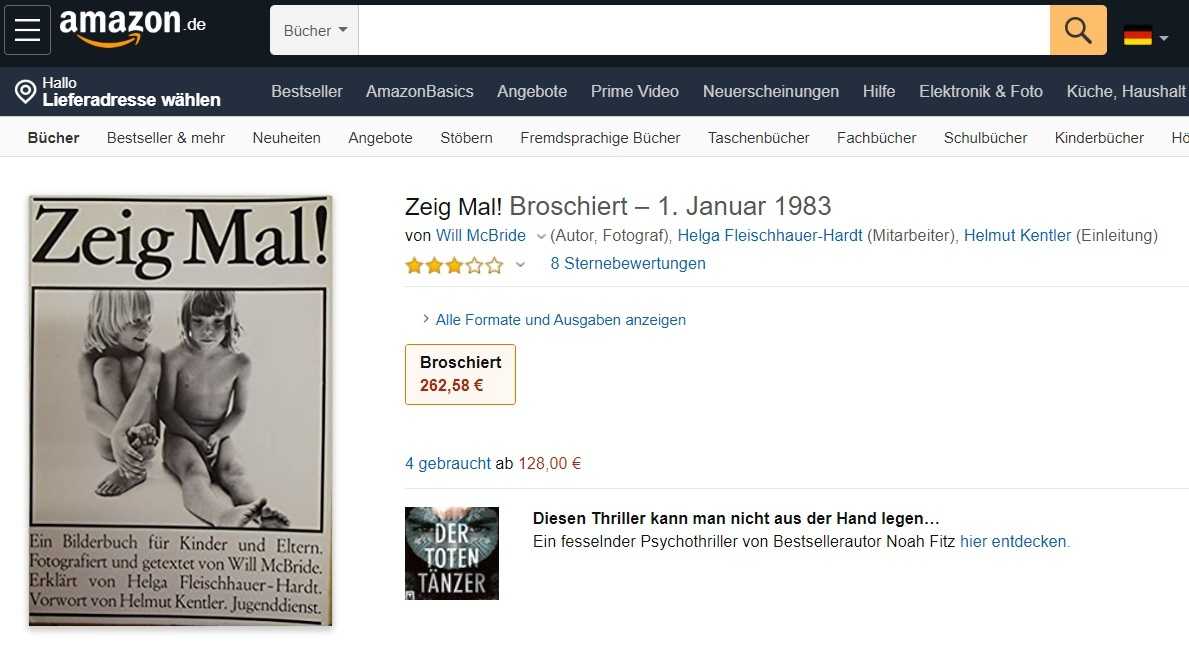Click the 4 gebraucht offers link
This screenshot has height=649, width=1189.
[448, 463]
